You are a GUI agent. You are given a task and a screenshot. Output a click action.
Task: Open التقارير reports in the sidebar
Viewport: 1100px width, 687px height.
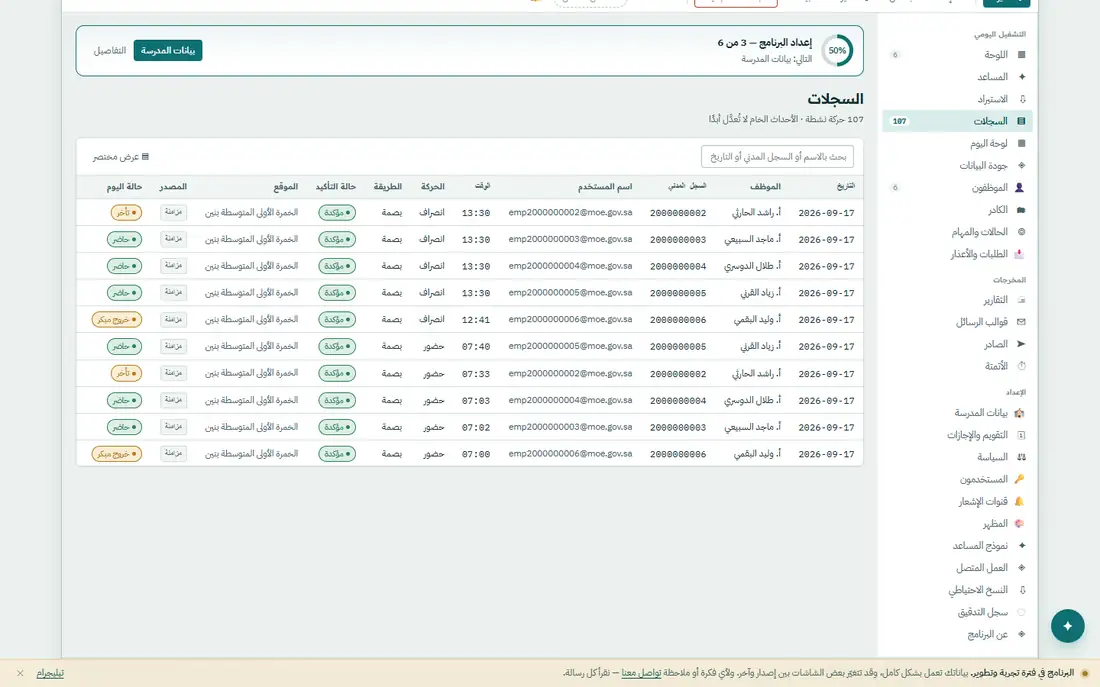coord(957,300)
